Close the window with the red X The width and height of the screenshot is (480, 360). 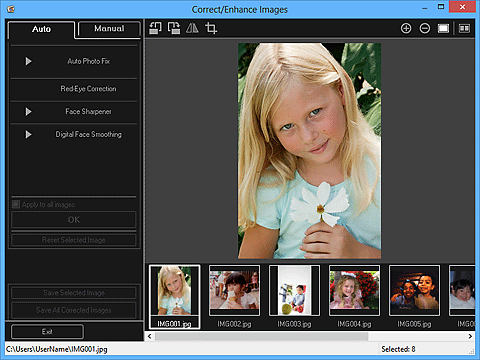462,7
